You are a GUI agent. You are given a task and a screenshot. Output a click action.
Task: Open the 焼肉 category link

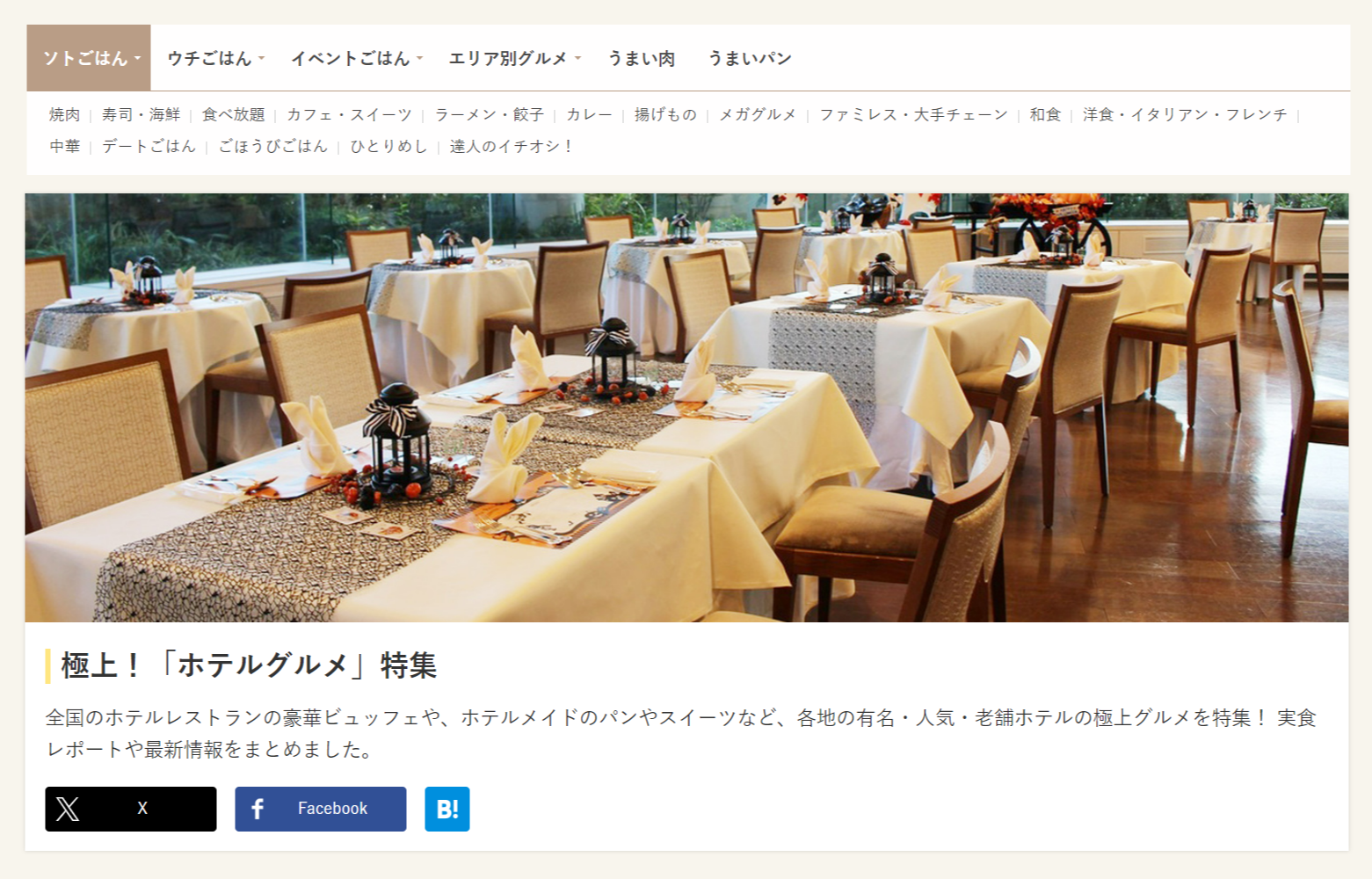click(x=64, y=114)
